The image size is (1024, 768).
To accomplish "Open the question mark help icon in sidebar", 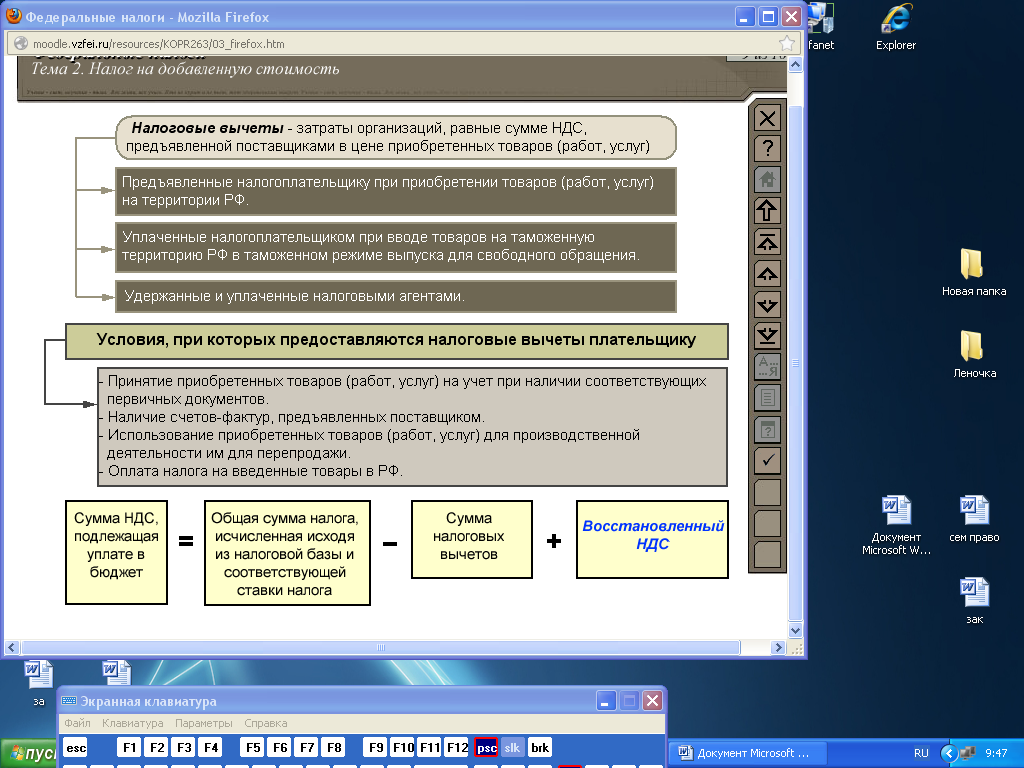I will (767, 149).
